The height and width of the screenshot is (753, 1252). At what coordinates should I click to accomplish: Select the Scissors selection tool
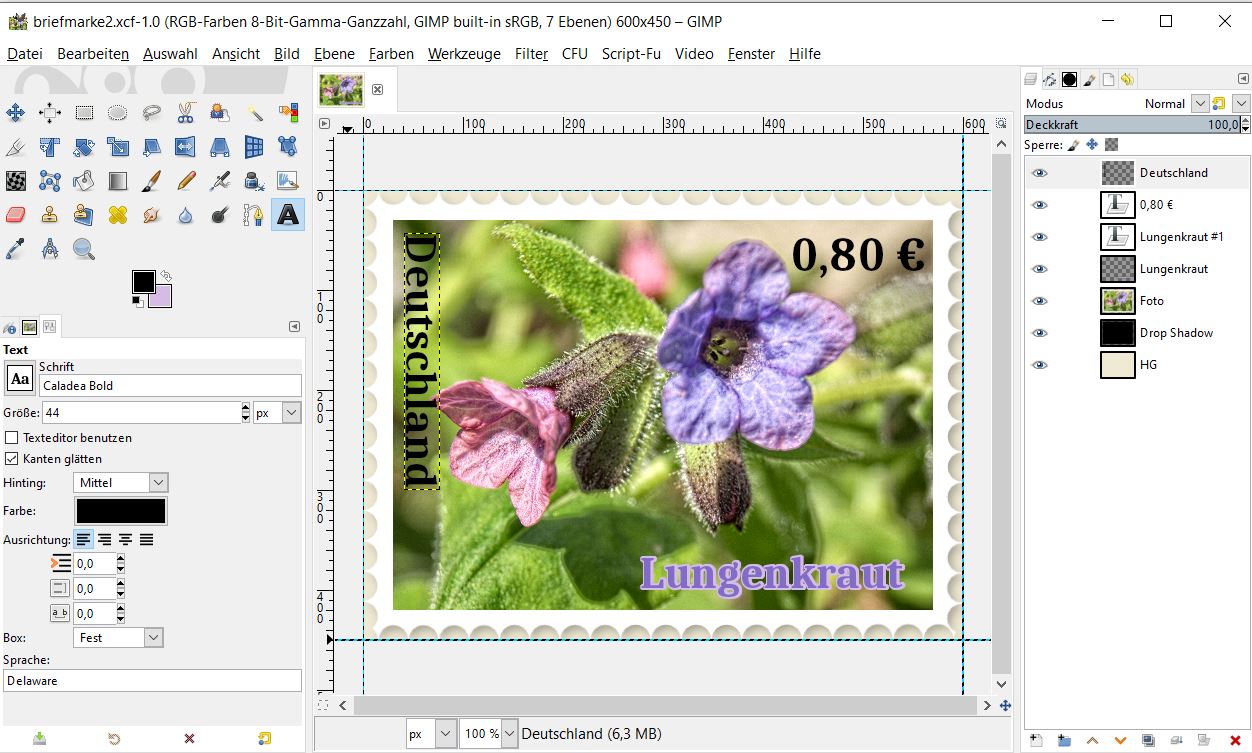pyautogui.click(x=186, y=113)
